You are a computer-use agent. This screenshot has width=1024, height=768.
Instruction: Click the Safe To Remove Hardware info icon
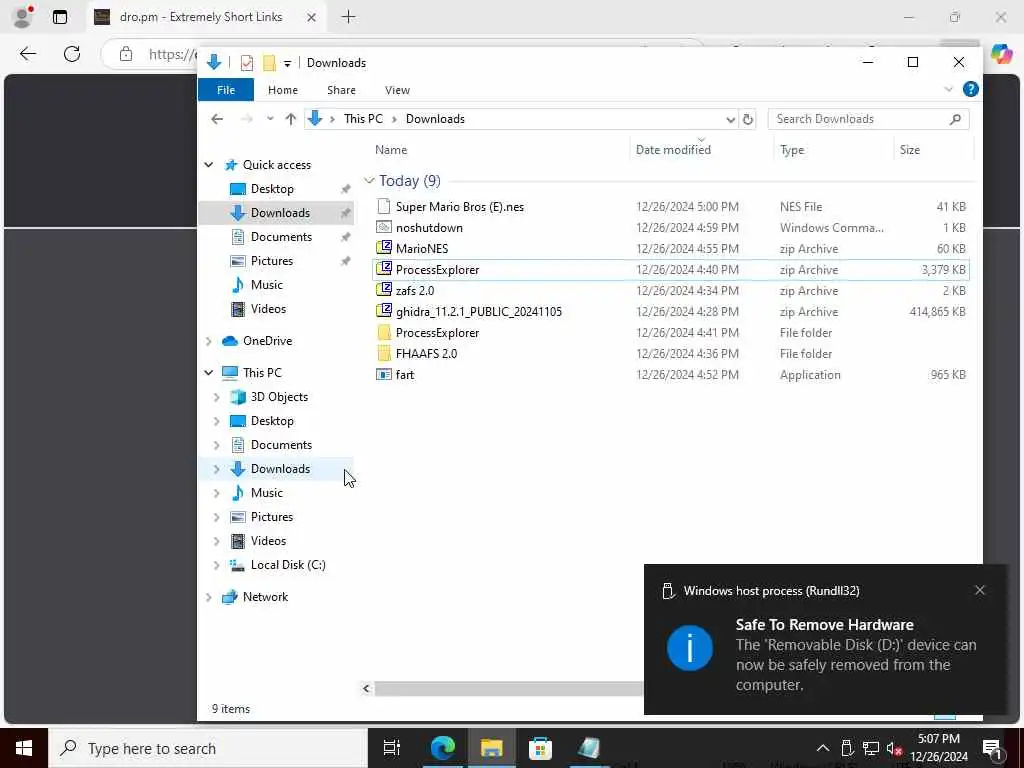click(x=690, y=648)
